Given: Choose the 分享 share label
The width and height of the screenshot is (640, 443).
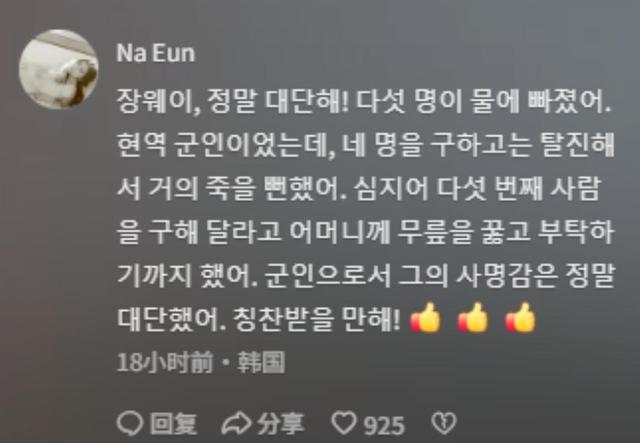Looking at the screenshot, I should point(281,423).
